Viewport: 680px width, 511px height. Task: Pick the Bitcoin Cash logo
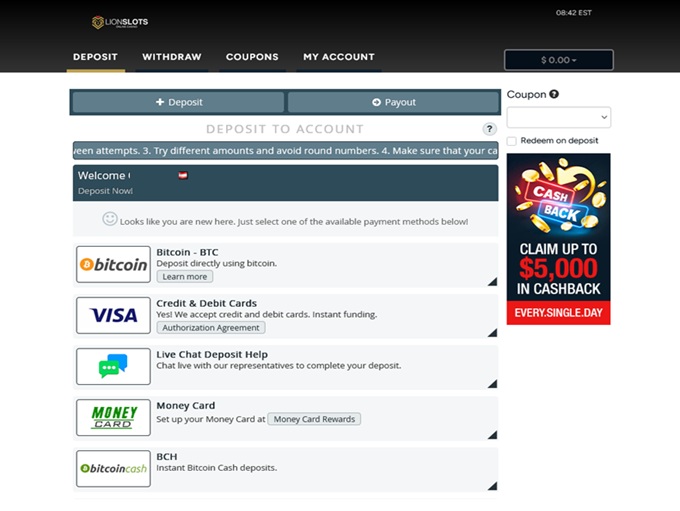(x=113, y=468)
